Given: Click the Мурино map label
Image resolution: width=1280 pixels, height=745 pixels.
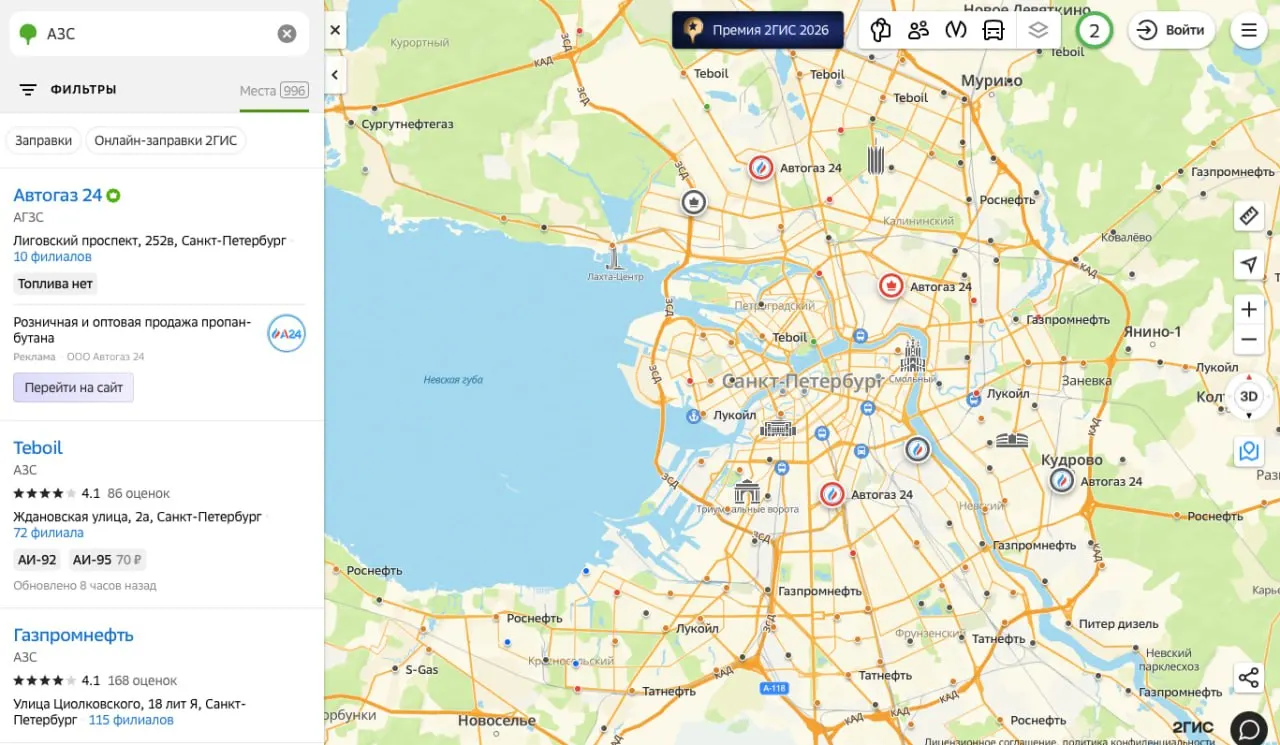Looking at the screenshot, I should [992, 80].
